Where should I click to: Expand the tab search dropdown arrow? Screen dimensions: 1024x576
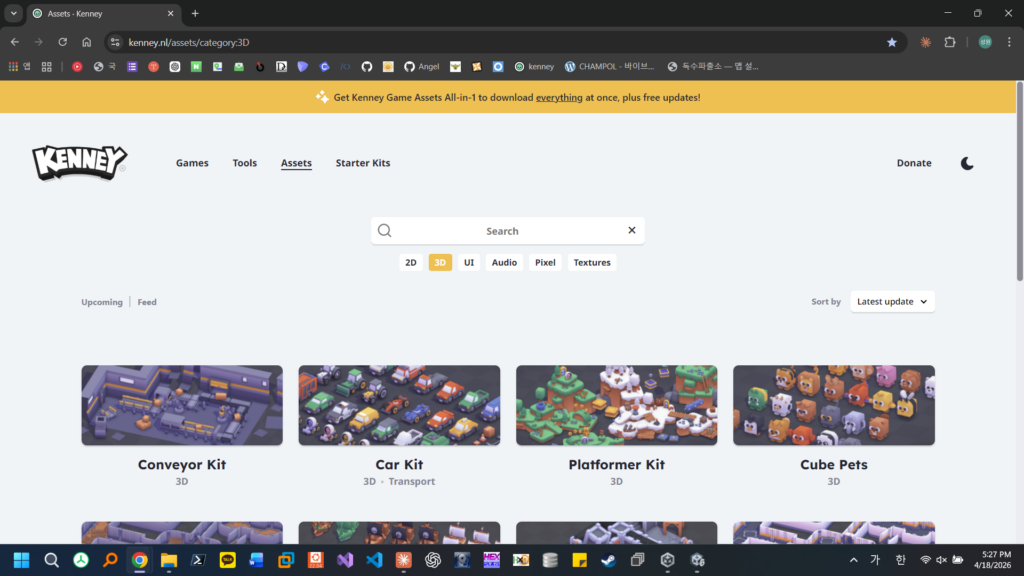click(x=14, y=14)
